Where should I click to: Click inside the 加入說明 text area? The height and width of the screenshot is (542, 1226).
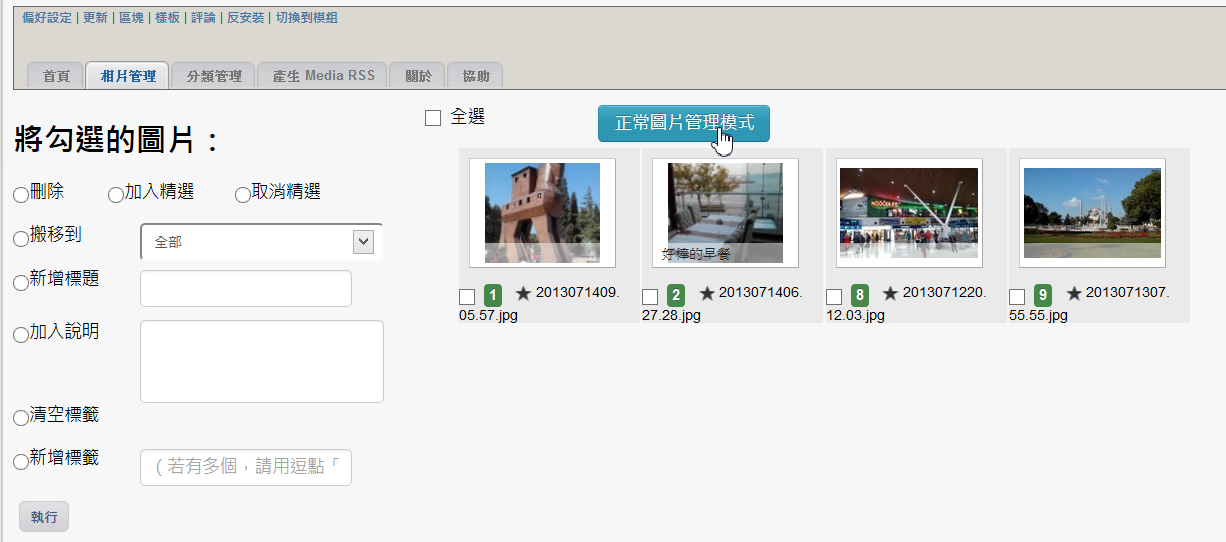tap(262, 361)
